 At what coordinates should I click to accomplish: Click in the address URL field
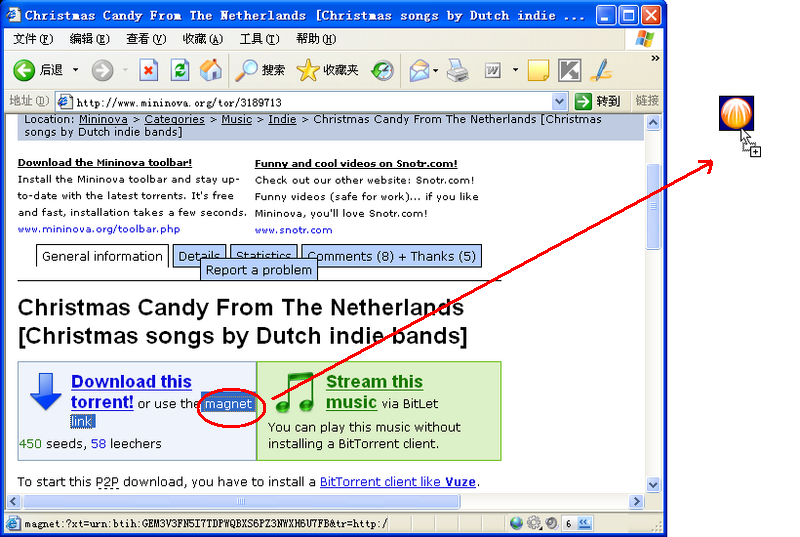coord(311,102)
